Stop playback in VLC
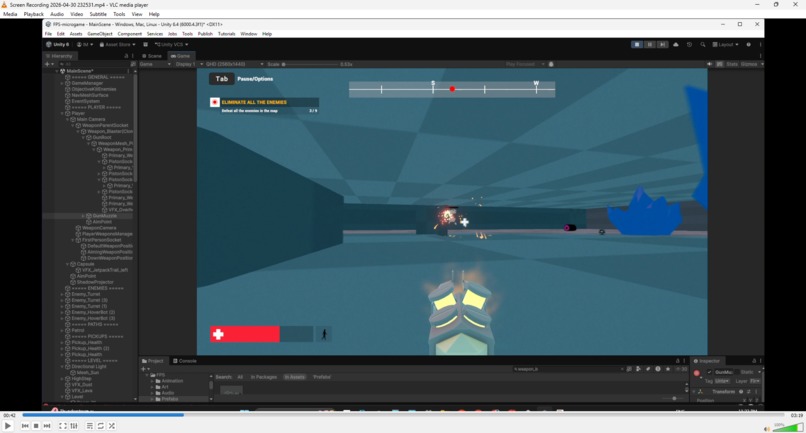This screenshot has height=433, width=806. coord(36,426)
